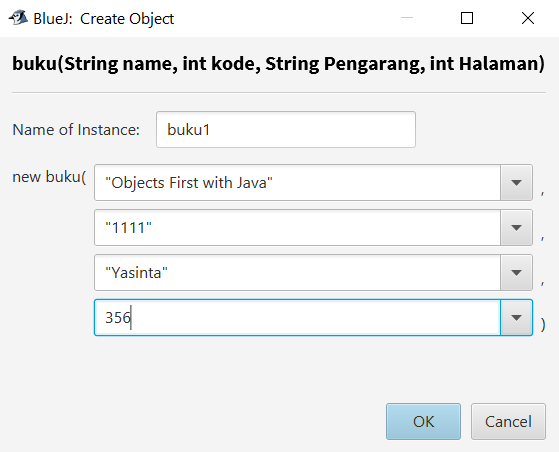Click the Halaman field containing 356
The image size is (559, 452).
[297, 317]
